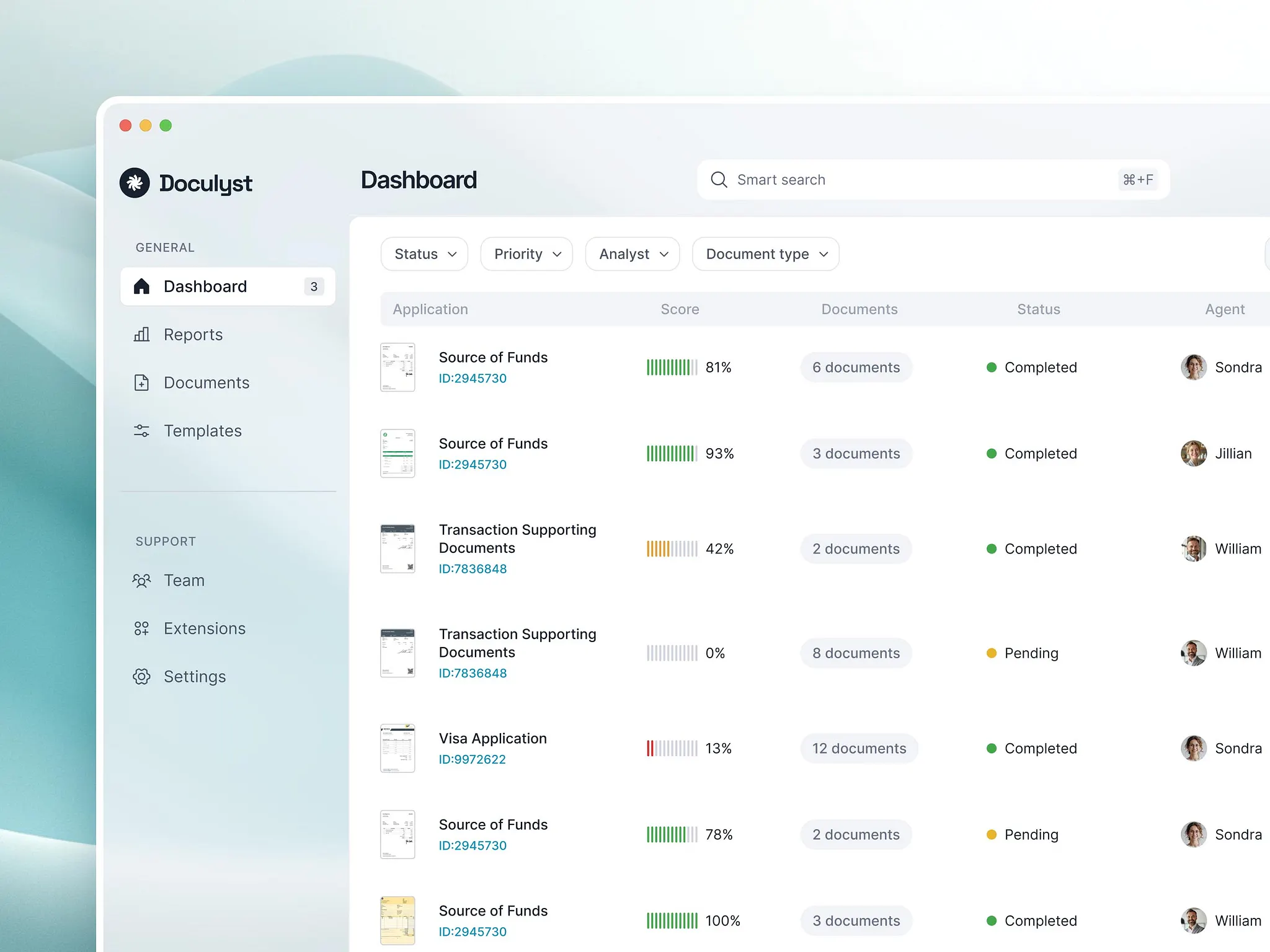This screenshot has width=1270, height=952.
Task: Go to Templates in the sidebar
Action: [x=202, y=431]
